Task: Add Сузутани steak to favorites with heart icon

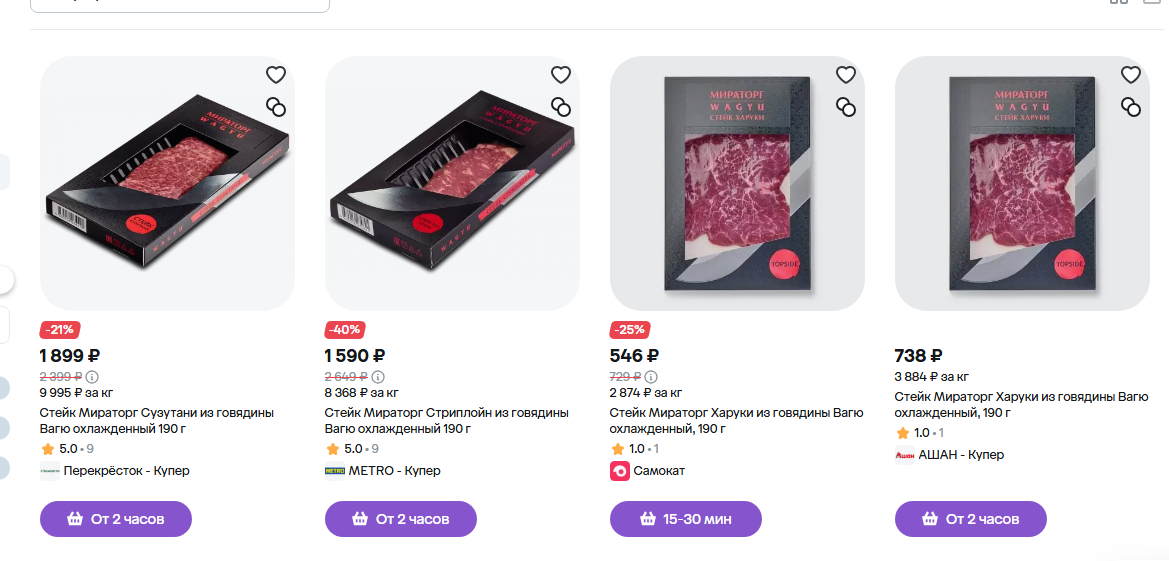Action: pyautogui.click(x=276, y=75)
